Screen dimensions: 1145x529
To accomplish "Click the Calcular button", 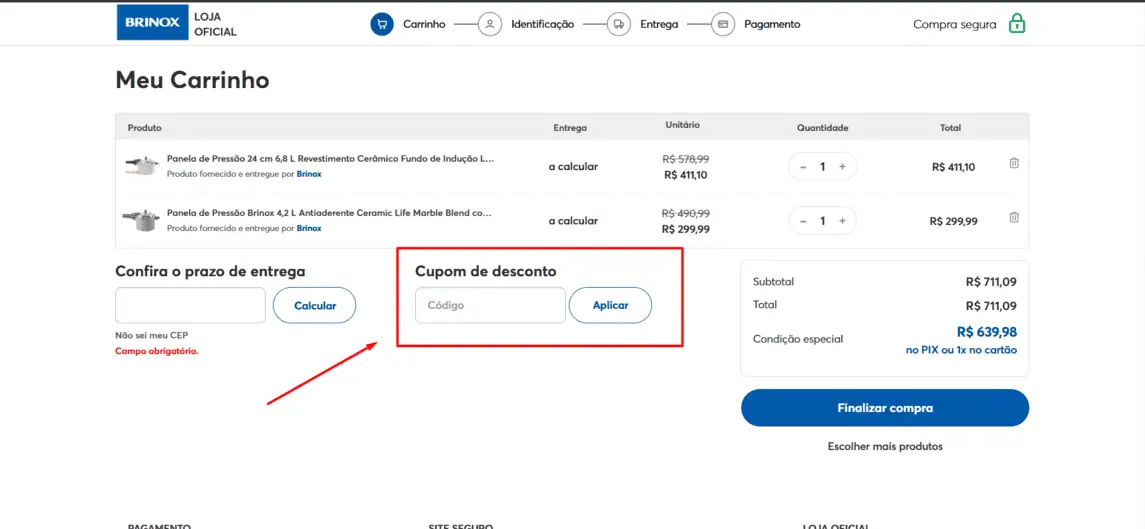I will coord(315,305).
